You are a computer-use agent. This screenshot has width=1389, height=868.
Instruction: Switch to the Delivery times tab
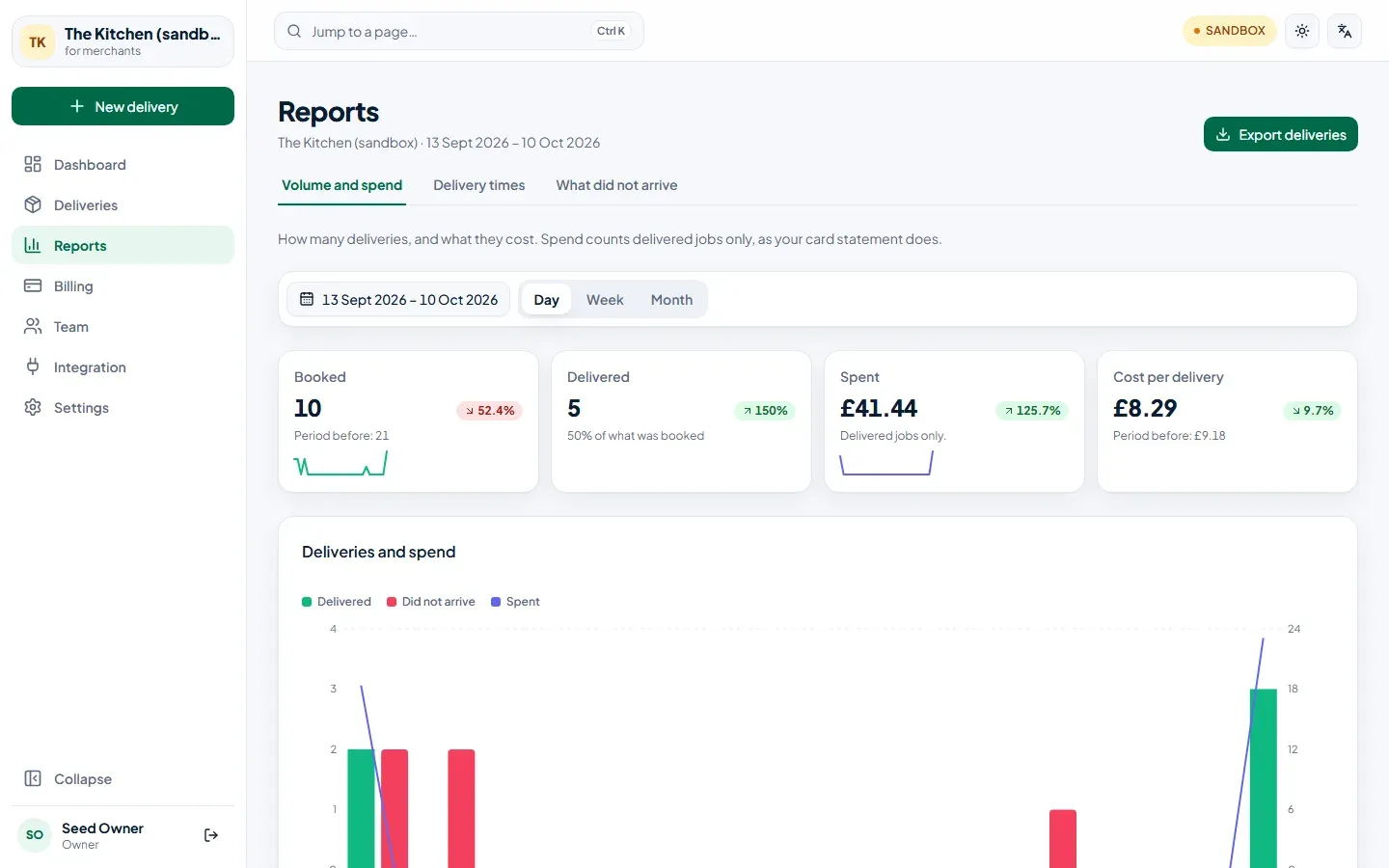click(479, 185)
